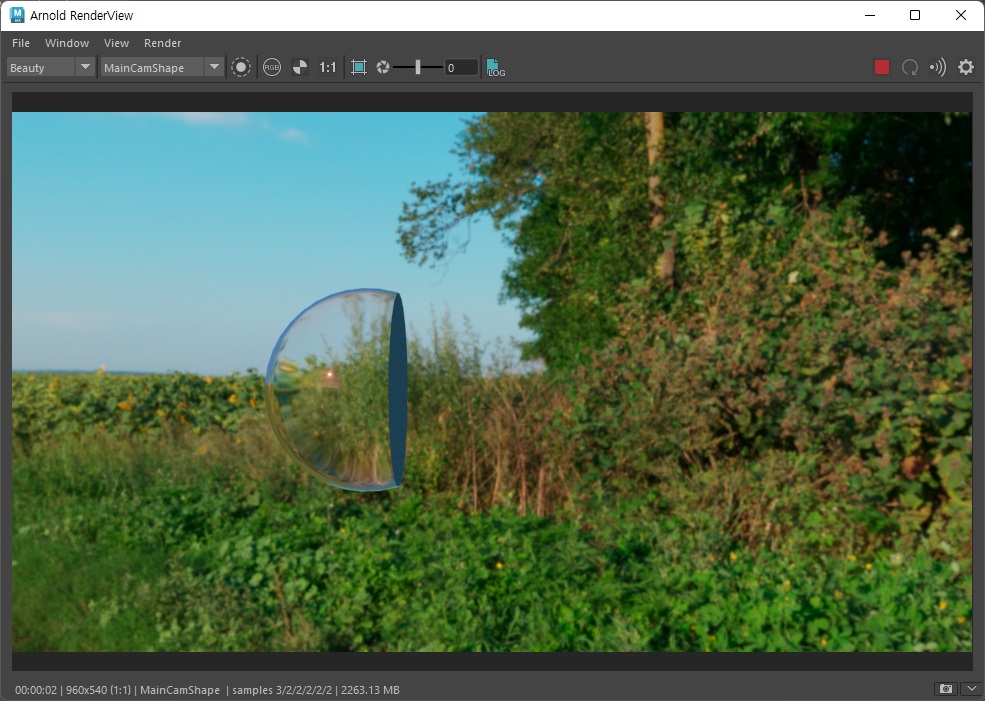The height and width of the screenshot is (701, 985).
Task: Toggle the isolate selected circle icon
Action: coord(241,67)
